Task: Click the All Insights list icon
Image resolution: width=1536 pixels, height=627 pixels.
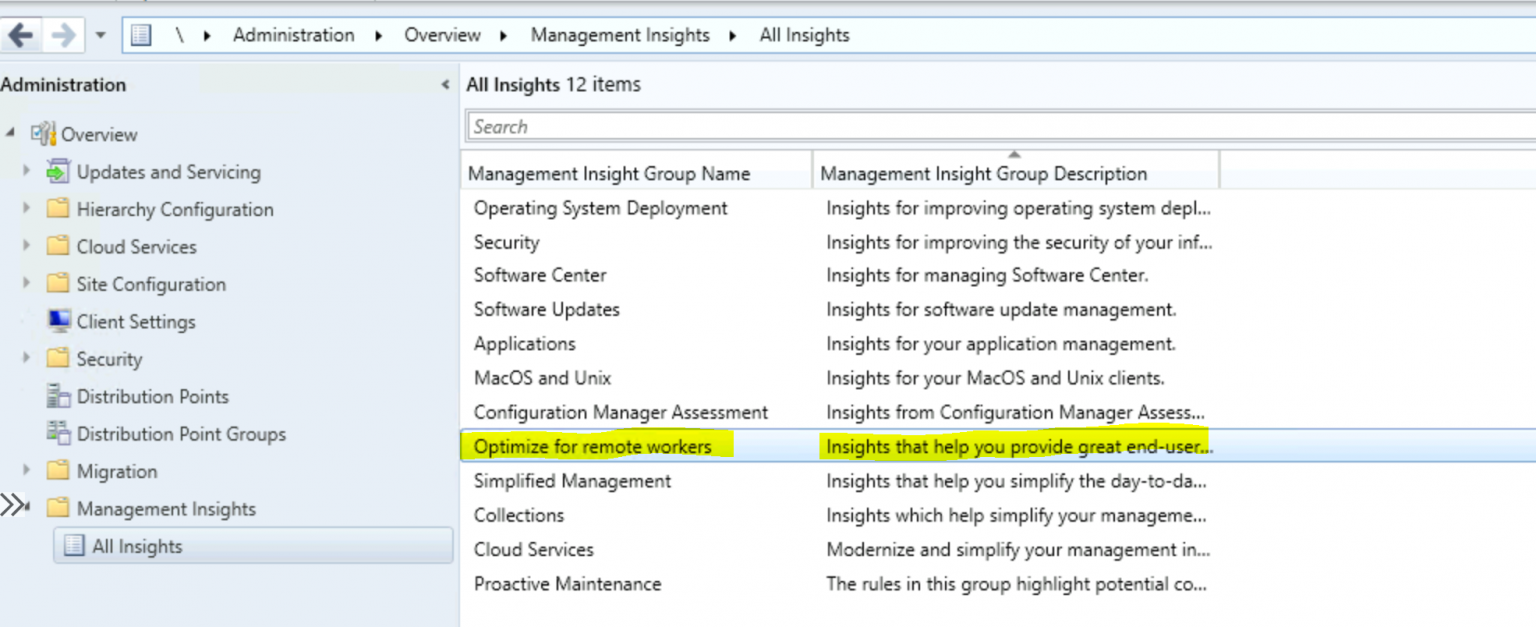Action: (x=73, y=546)
